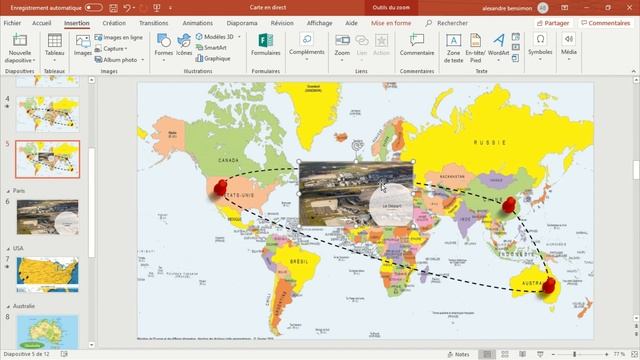Image resolution: width=640 pixels, height=360 pixels.
Task: Click the zoom in plus button
Action: point(606,354)
